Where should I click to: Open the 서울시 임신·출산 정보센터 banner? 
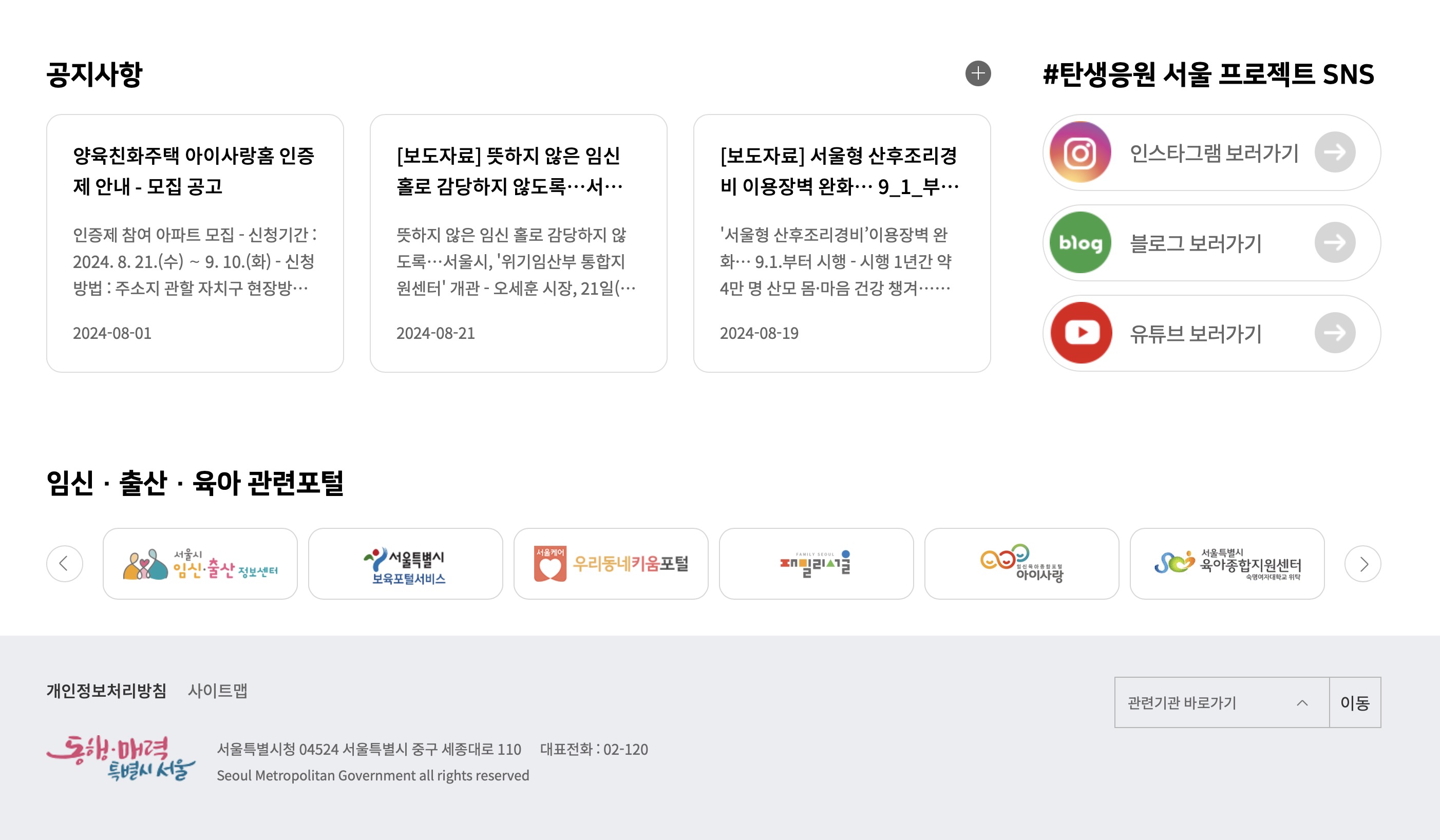point(200,564)
